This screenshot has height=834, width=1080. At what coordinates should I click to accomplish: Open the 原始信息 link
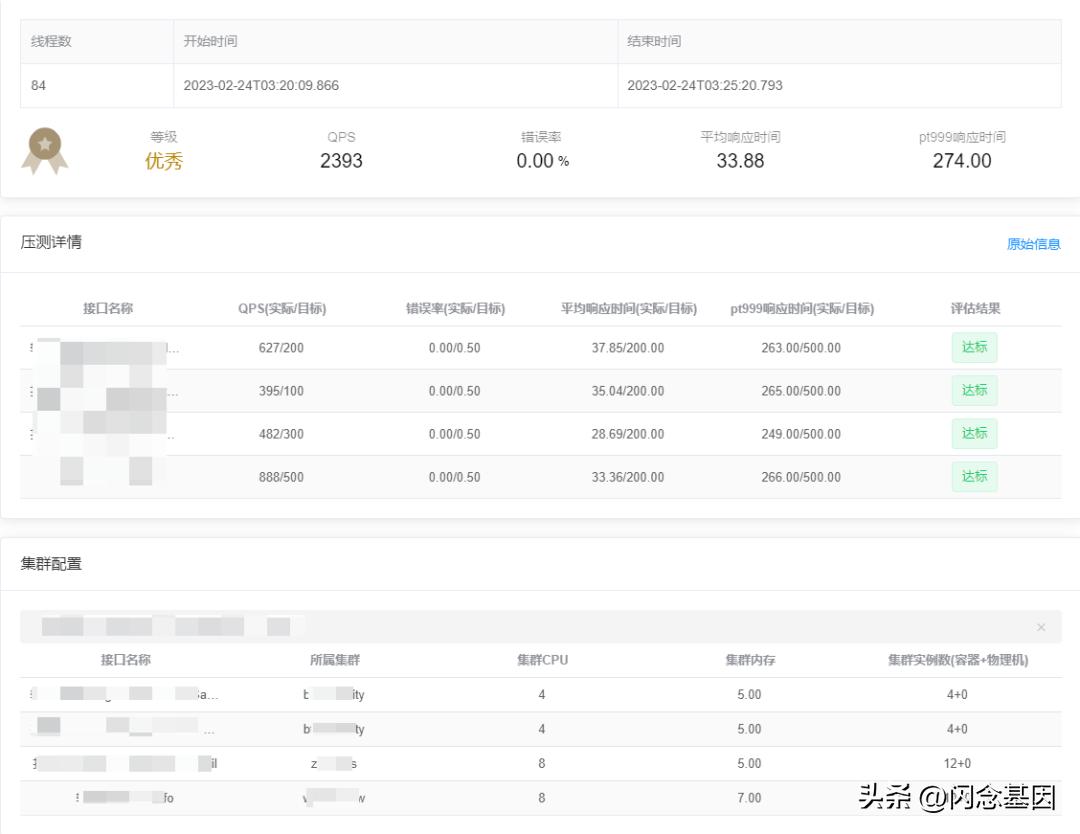coord(1033,244)
